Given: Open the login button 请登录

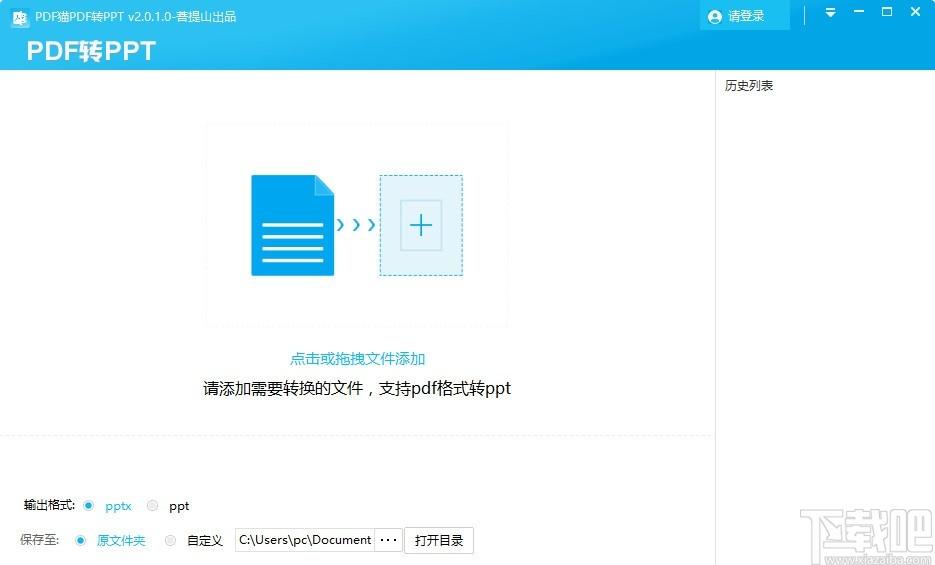Looking at the screenshot, I should [745, 16].
